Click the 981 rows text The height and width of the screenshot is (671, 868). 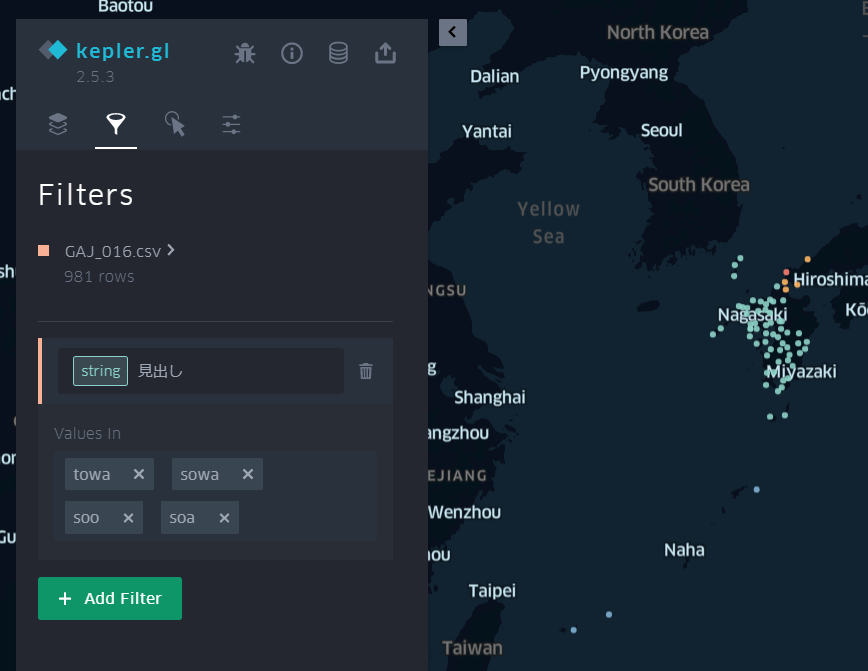point(99,276)
